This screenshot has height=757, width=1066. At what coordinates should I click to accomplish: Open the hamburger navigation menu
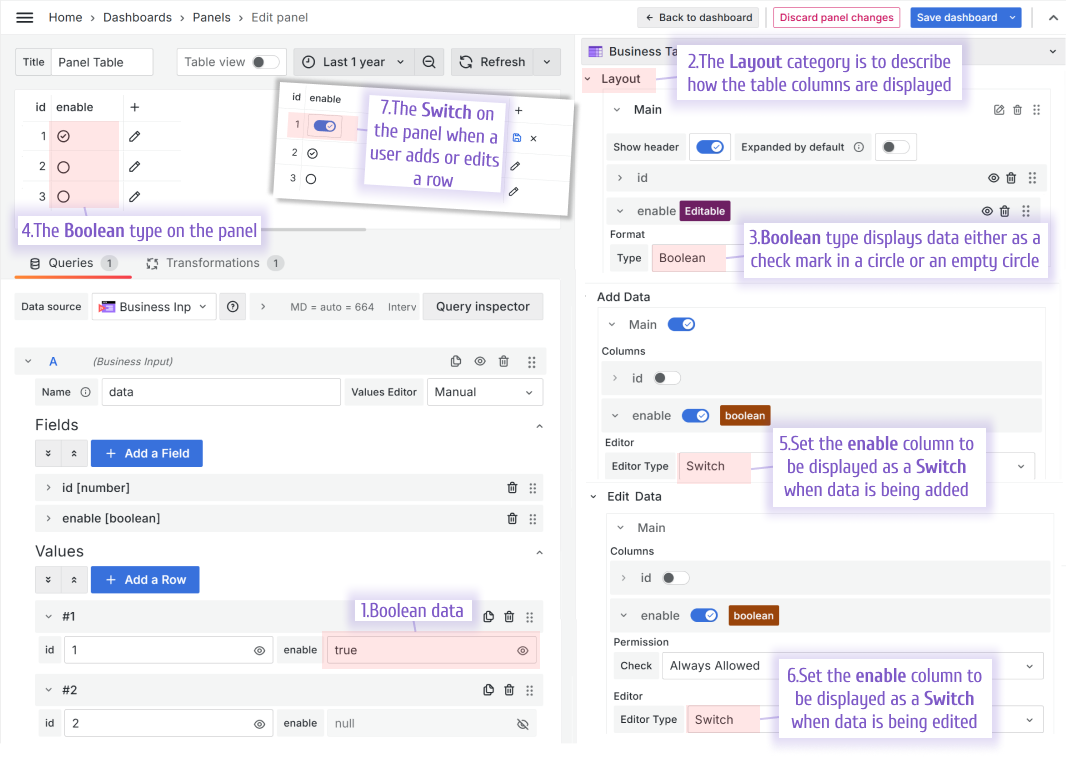coord(25,17)
